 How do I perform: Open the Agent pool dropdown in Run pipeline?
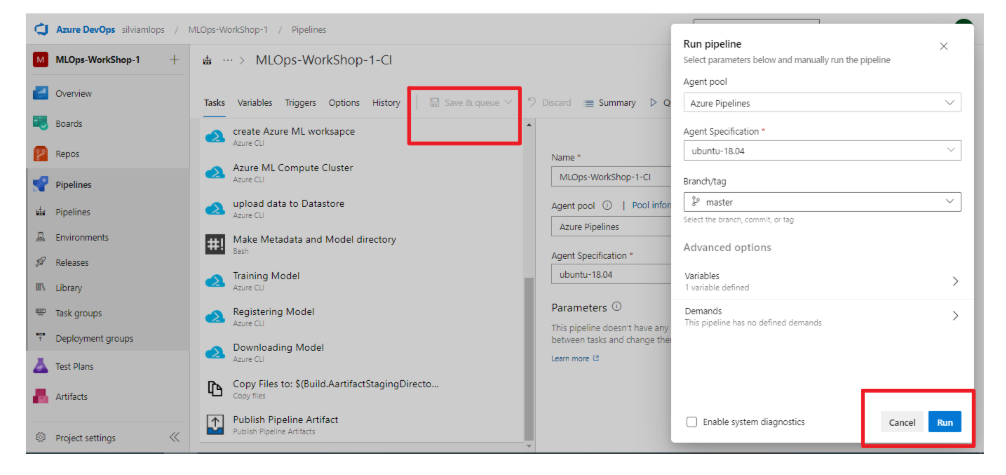click(x=823, y=103)
